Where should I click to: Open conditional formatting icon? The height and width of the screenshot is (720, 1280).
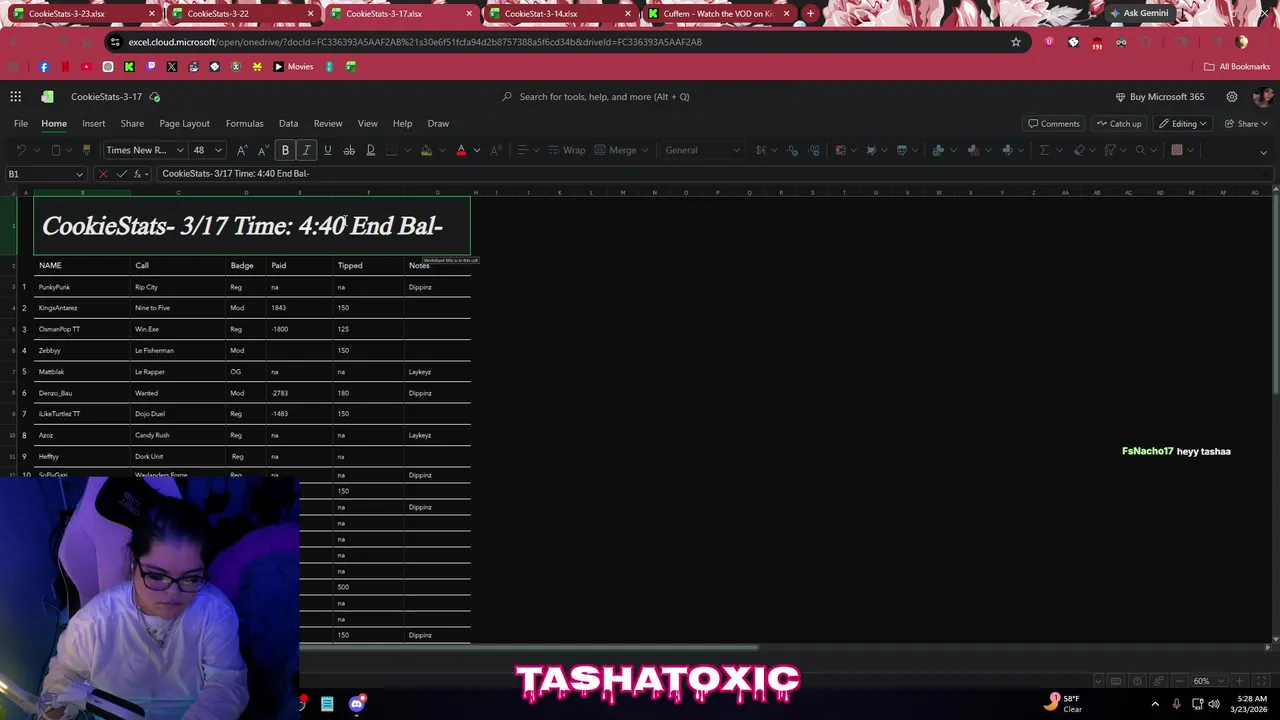[840, 150]
